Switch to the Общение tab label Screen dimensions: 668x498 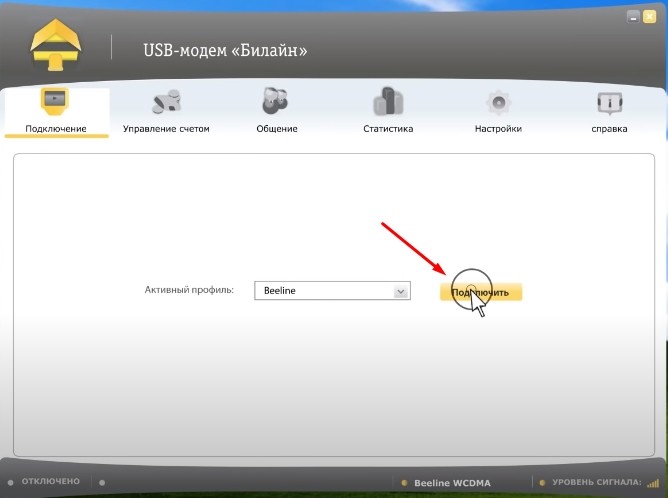277,129
